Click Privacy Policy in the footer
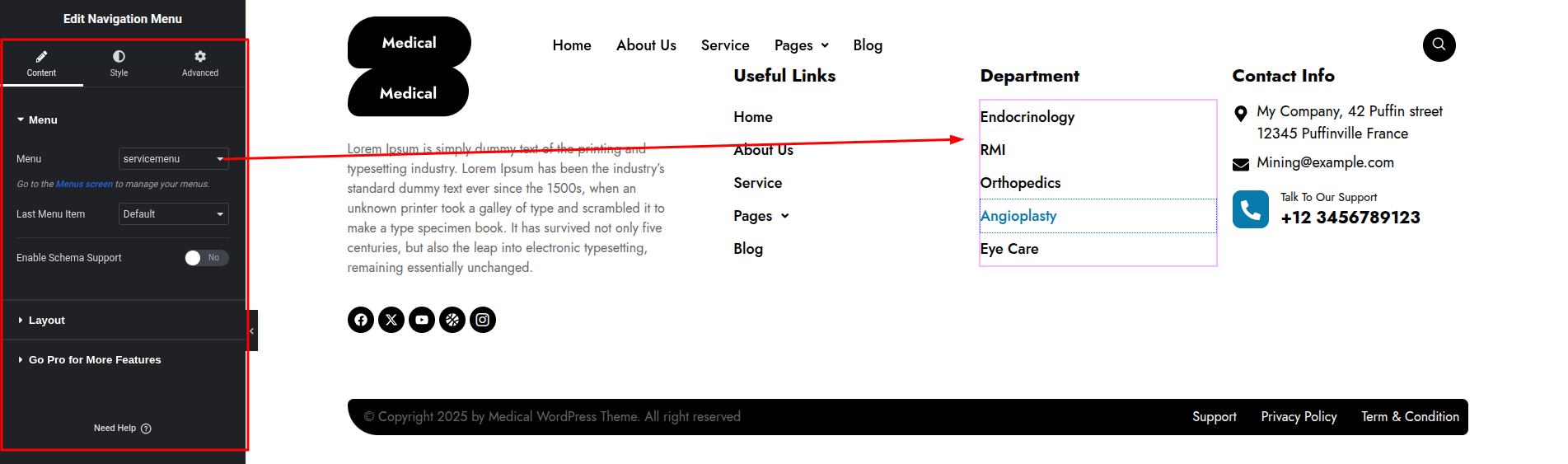Screen dimensions: 1568x464 pos(1299,417)
